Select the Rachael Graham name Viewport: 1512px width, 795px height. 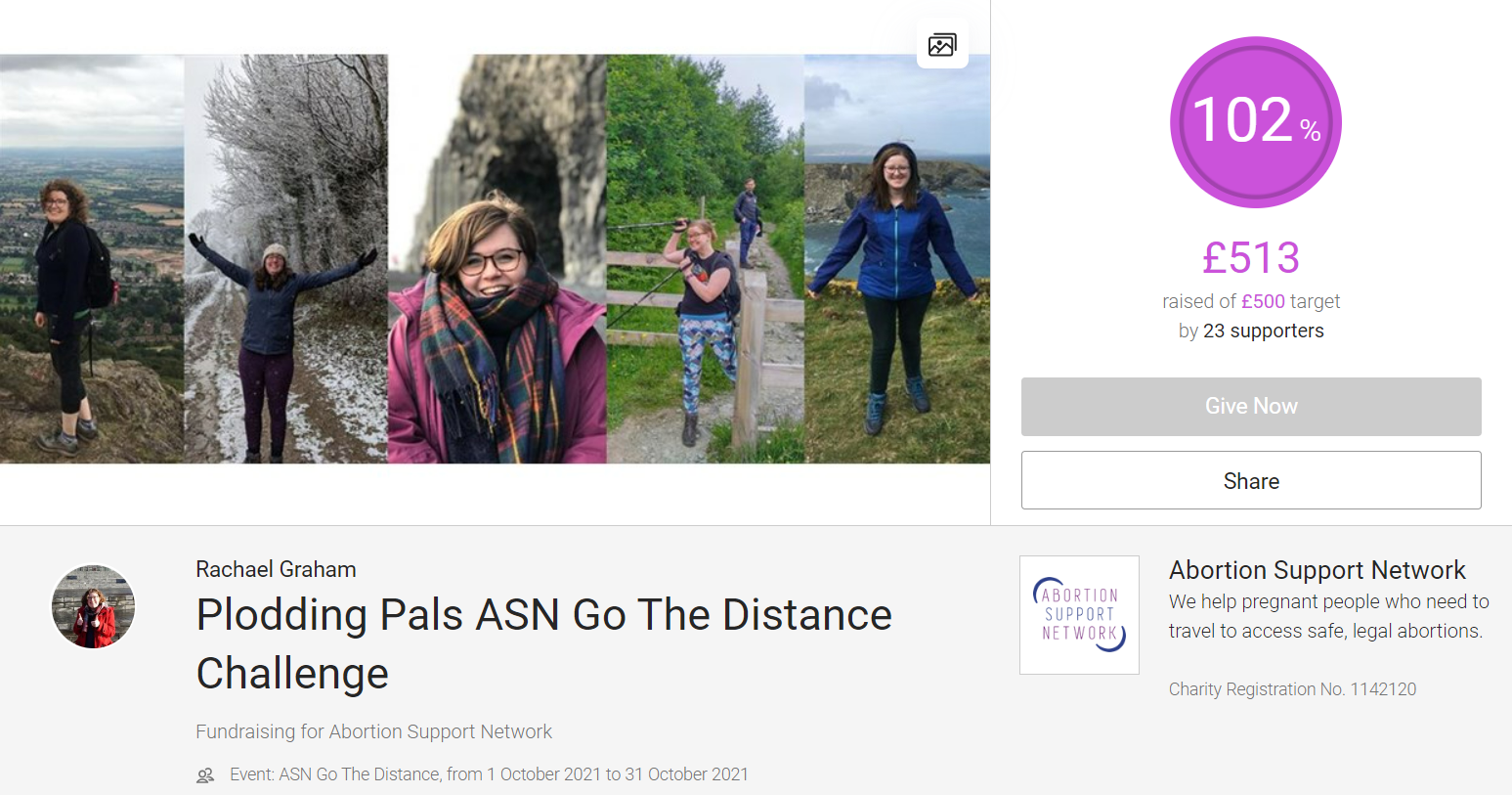(x=276, y=569)
